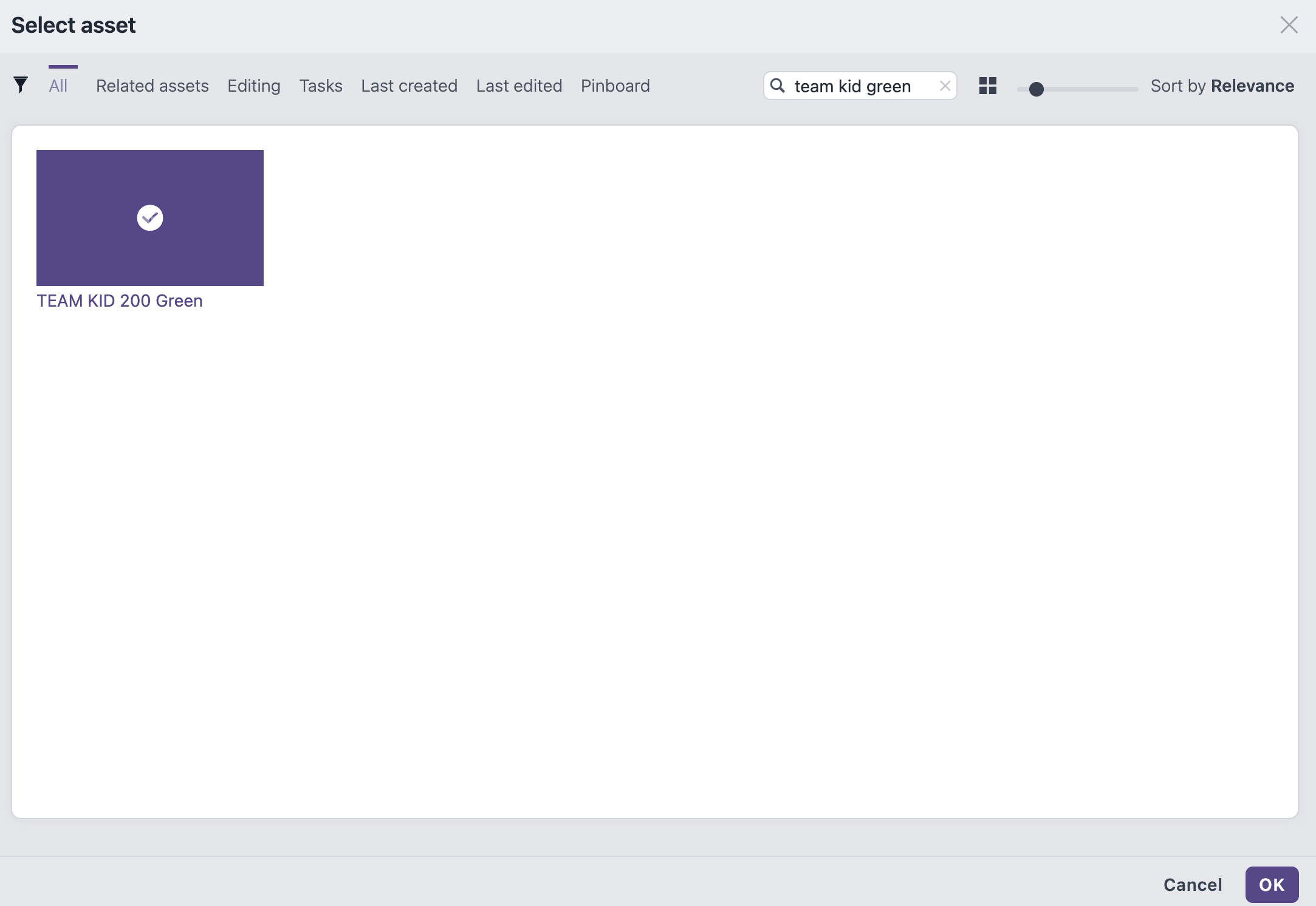Clear the search query with the X icon
Screen dimensions: 1316x906
coord(944,86)
